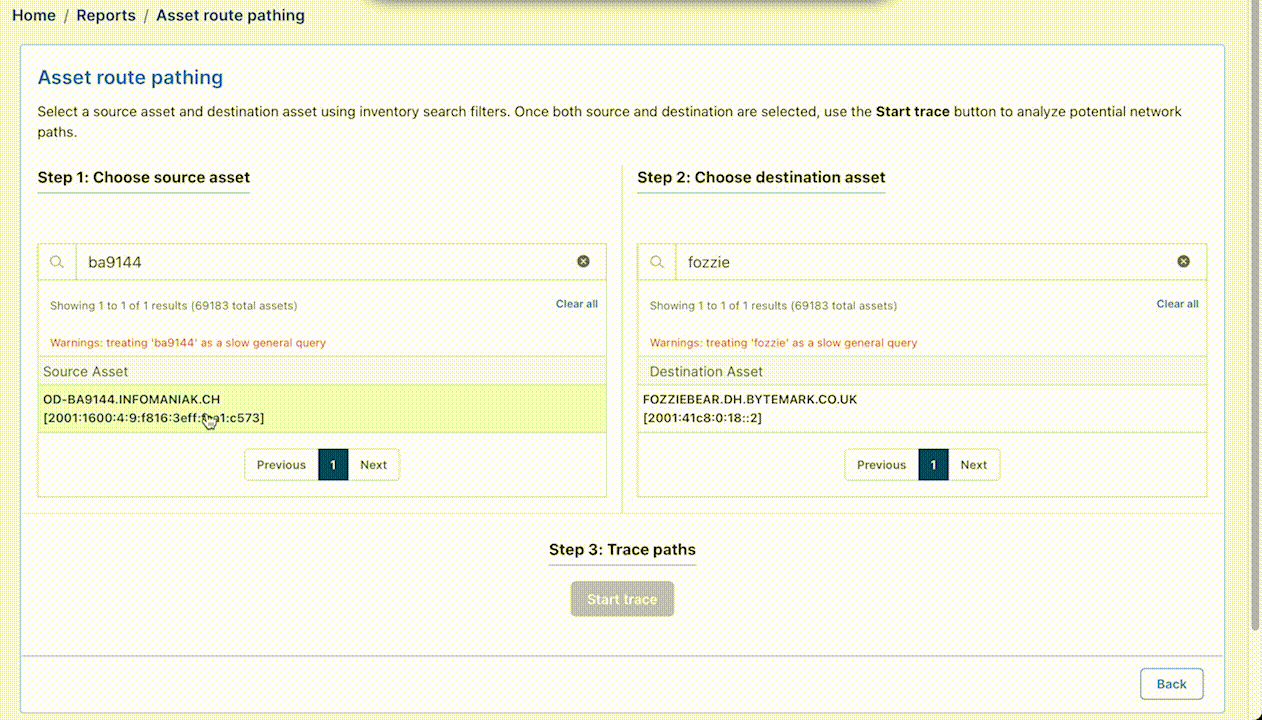Click the source search magnifier icon
Viewport: 1262px width, 720px height.
(x=57, y=262)
